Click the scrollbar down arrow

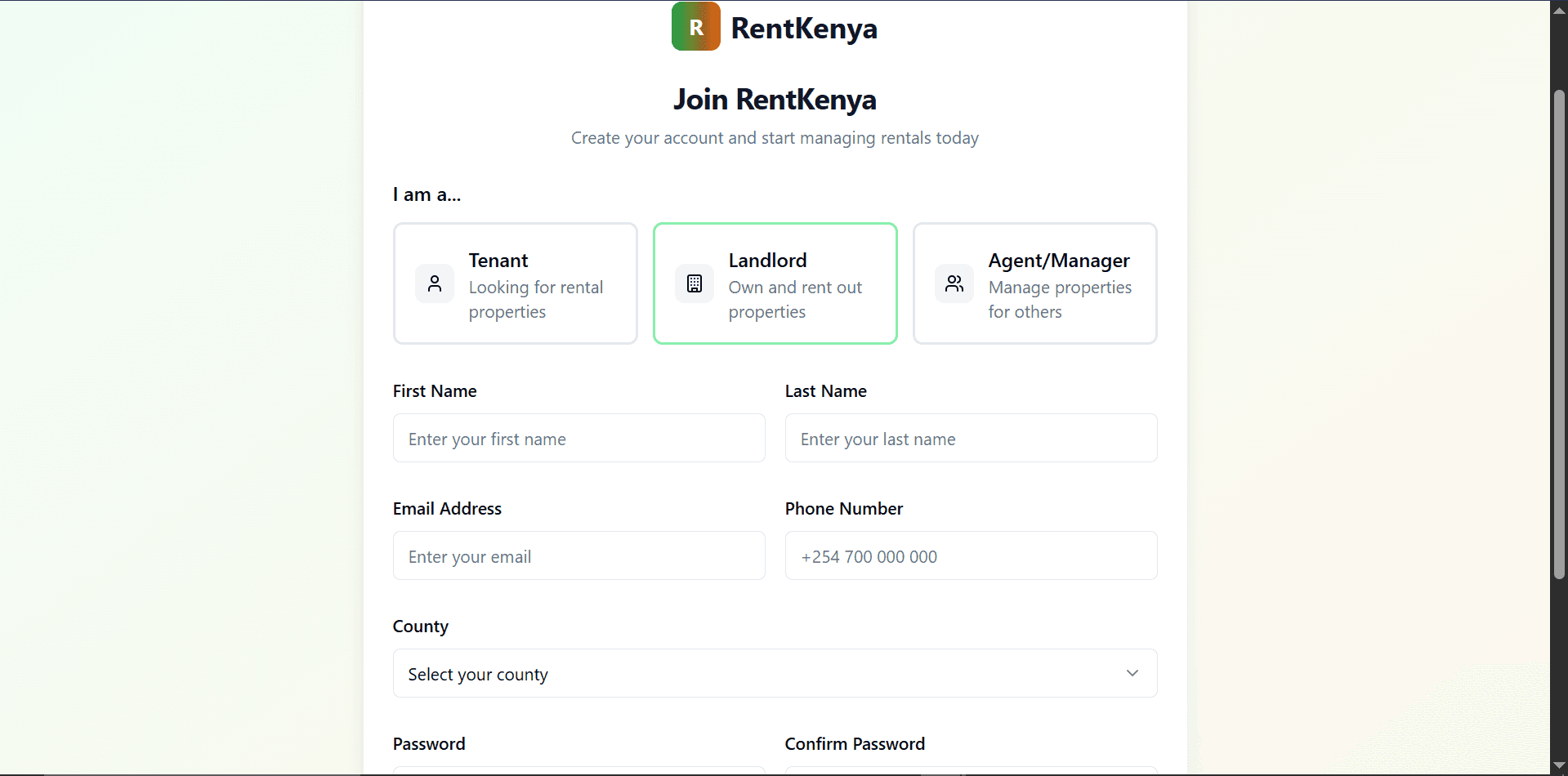tap(1559, 766)
